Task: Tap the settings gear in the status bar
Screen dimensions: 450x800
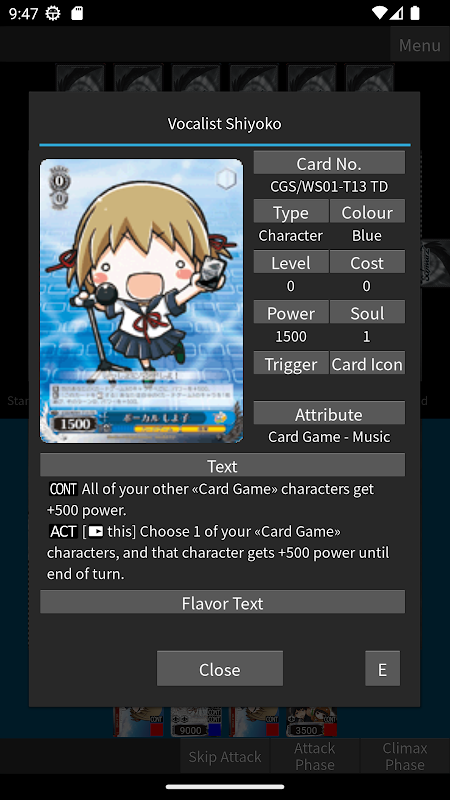Action: point(53,13)
